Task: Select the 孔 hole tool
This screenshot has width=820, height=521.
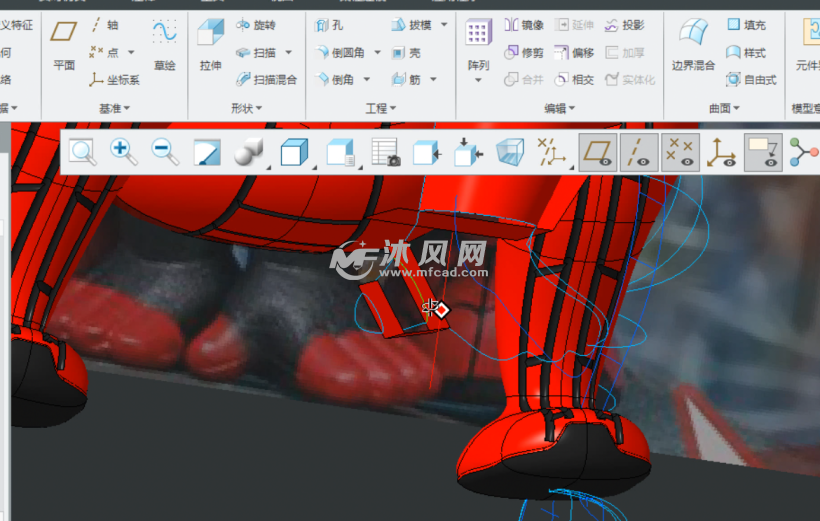Action: (329, 25)
